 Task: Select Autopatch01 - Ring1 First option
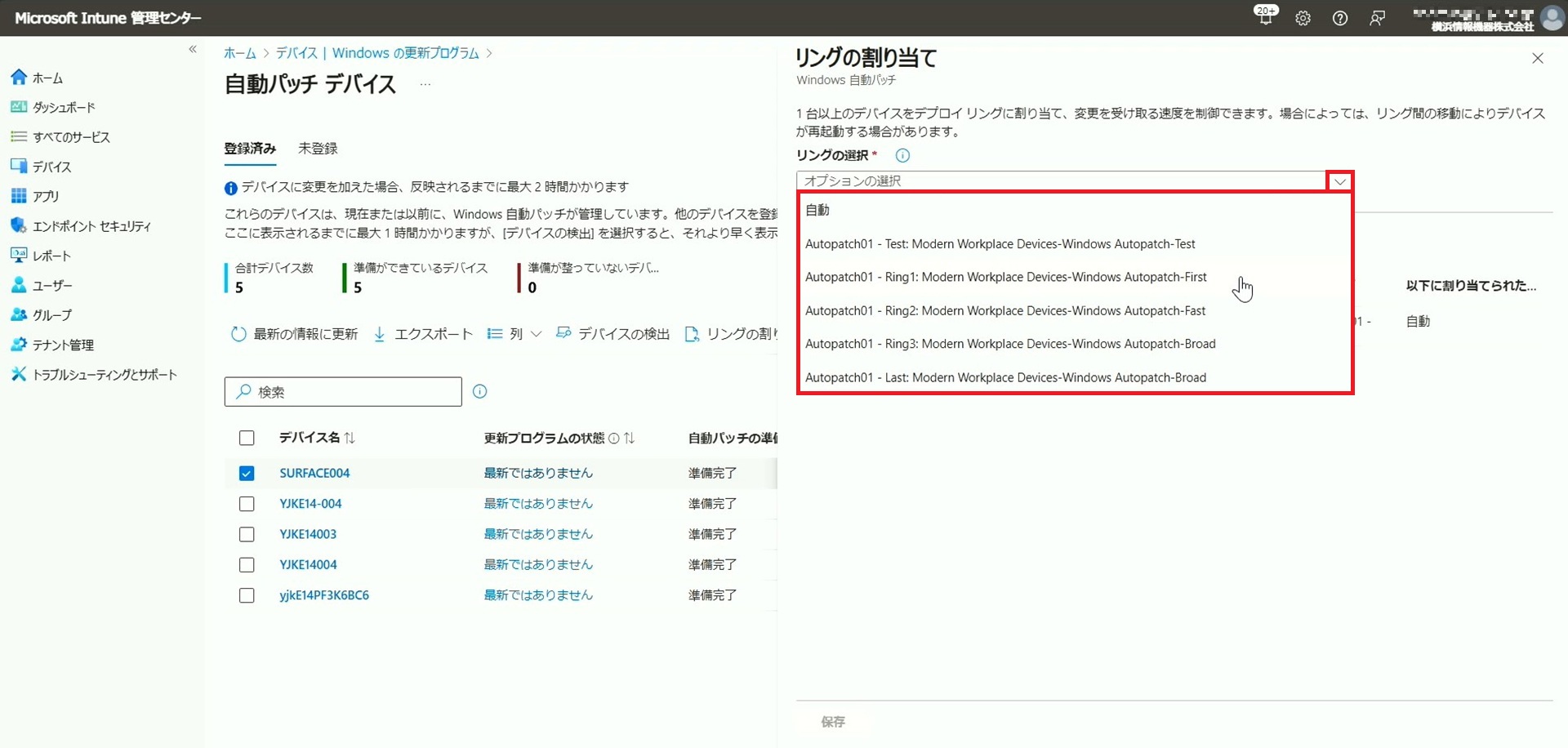tap(1075, 277)
